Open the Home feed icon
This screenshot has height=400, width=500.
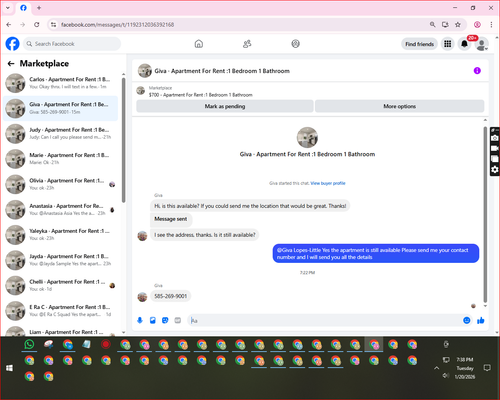[199, 44]
